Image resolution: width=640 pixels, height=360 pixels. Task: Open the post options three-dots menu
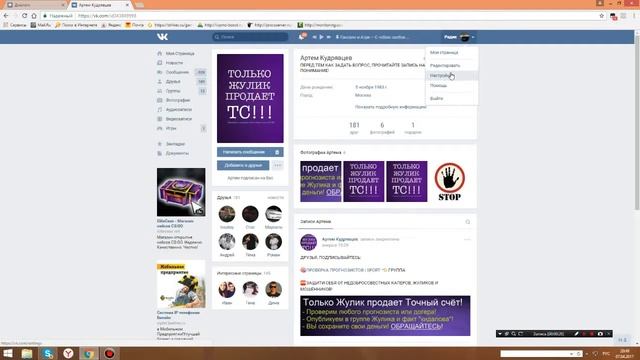tap(467, 240)
